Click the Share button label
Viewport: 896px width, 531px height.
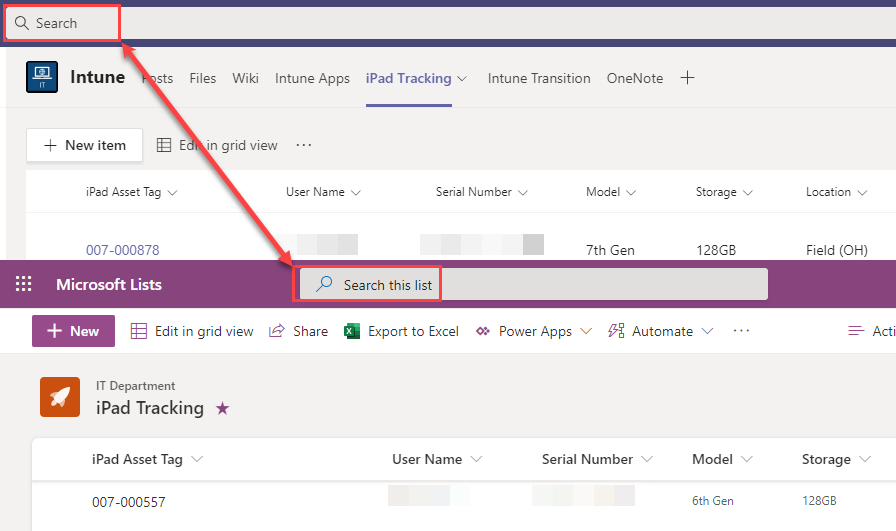click(310, 332)
